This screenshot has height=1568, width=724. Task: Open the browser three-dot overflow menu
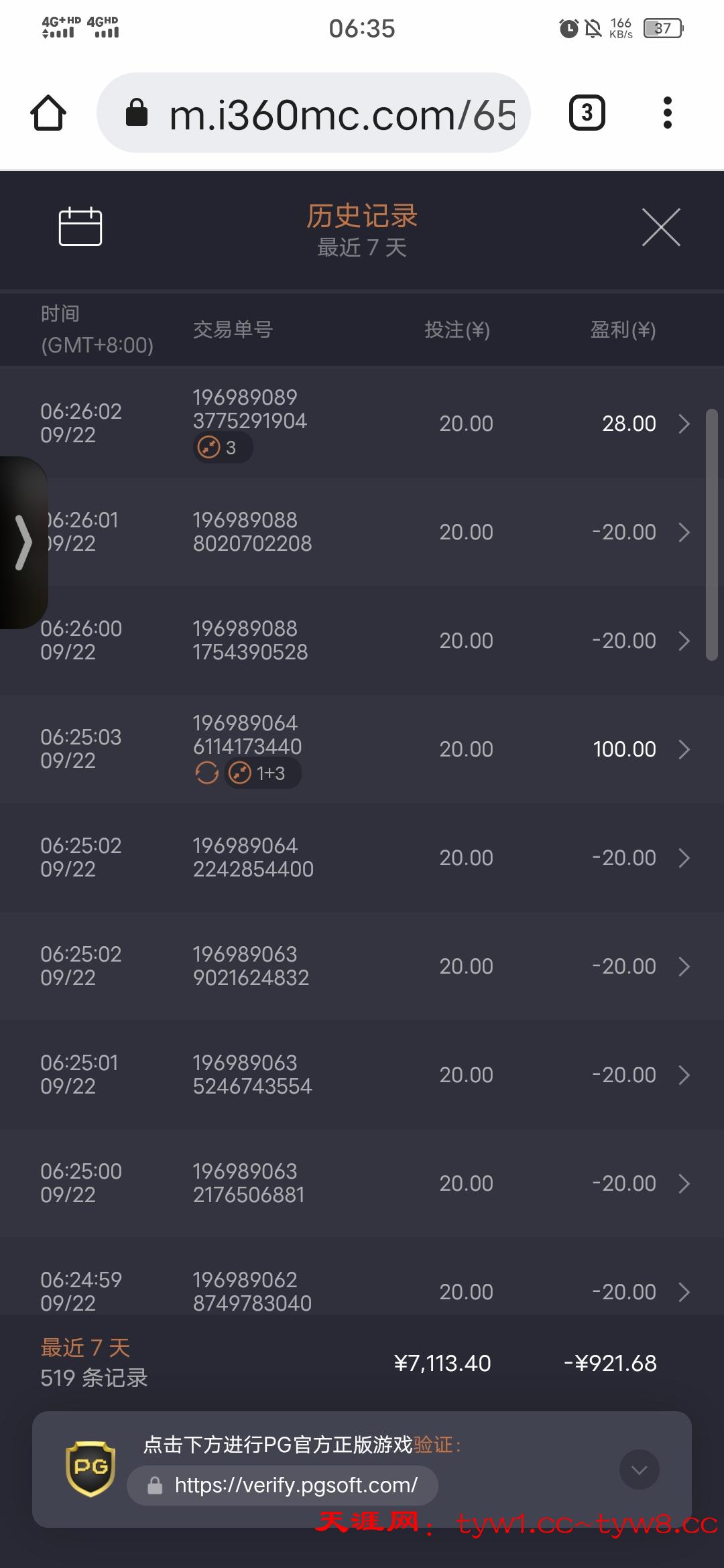(x=667, y=113)
